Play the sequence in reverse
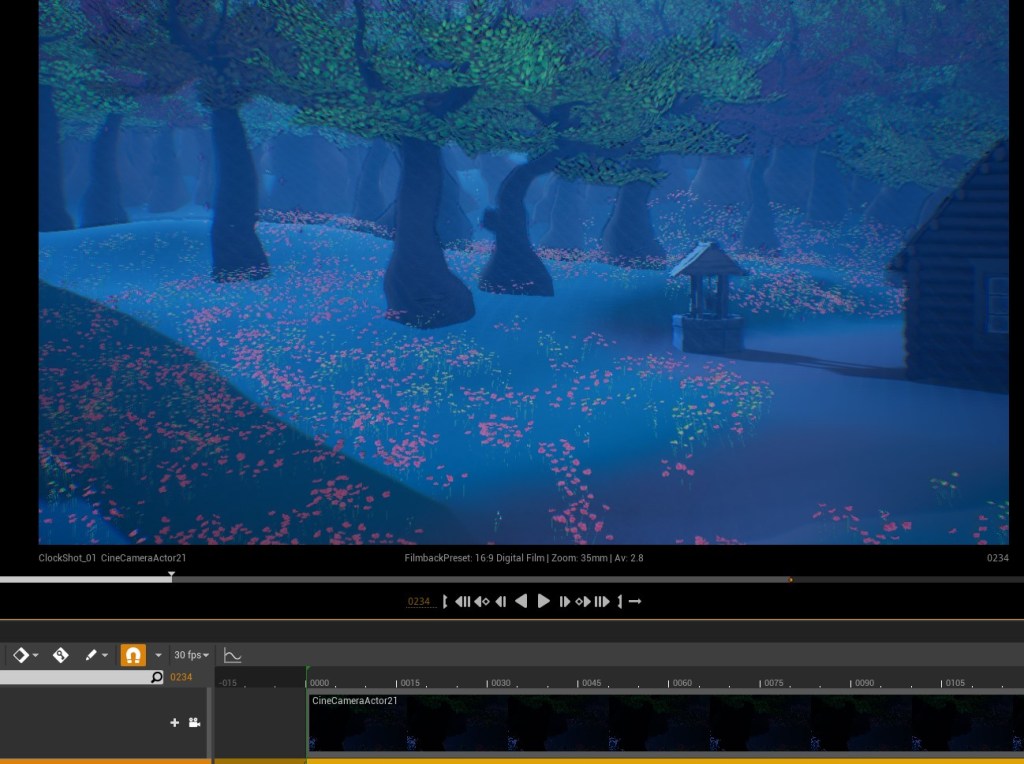Image resolution: width=1024 pixels, height=764 pixels. click(x=521, y=601)
